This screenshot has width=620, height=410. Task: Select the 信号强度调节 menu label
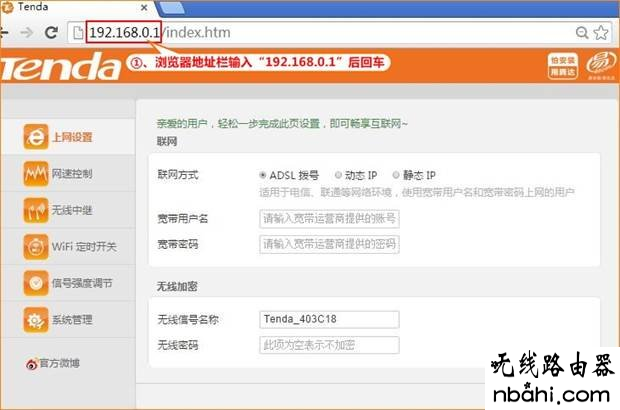(x=82, y=283)
